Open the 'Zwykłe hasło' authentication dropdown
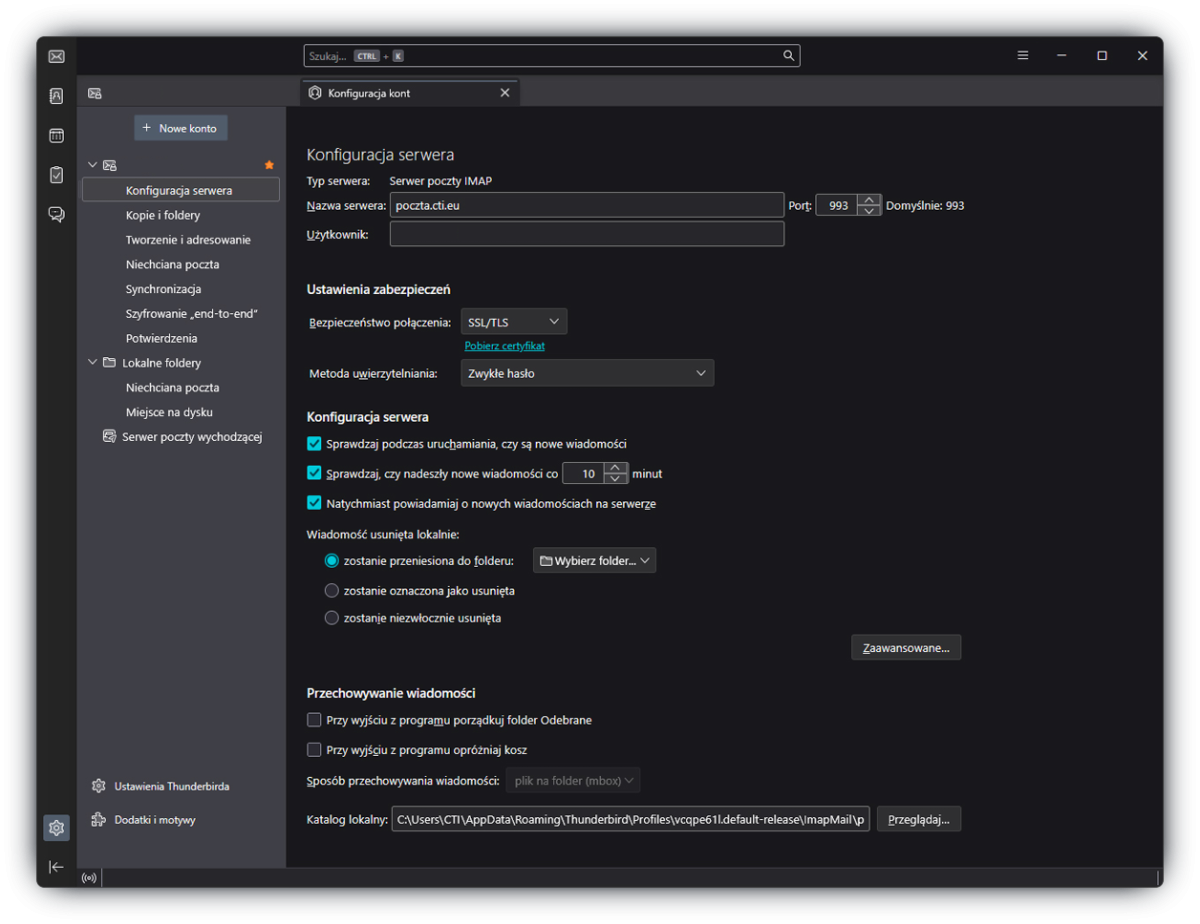1200x924 pixels. (x=587, y=373)
